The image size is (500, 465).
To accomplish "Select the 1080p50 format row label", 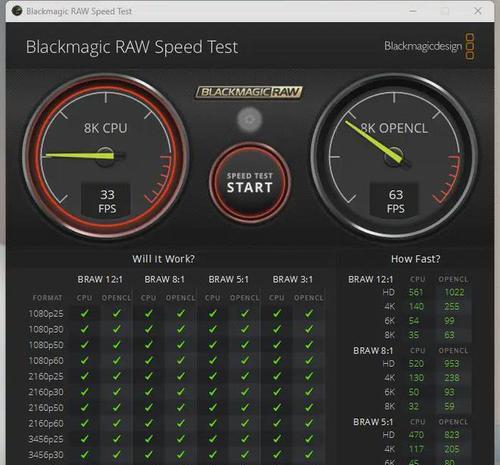I will pos(46,345).
